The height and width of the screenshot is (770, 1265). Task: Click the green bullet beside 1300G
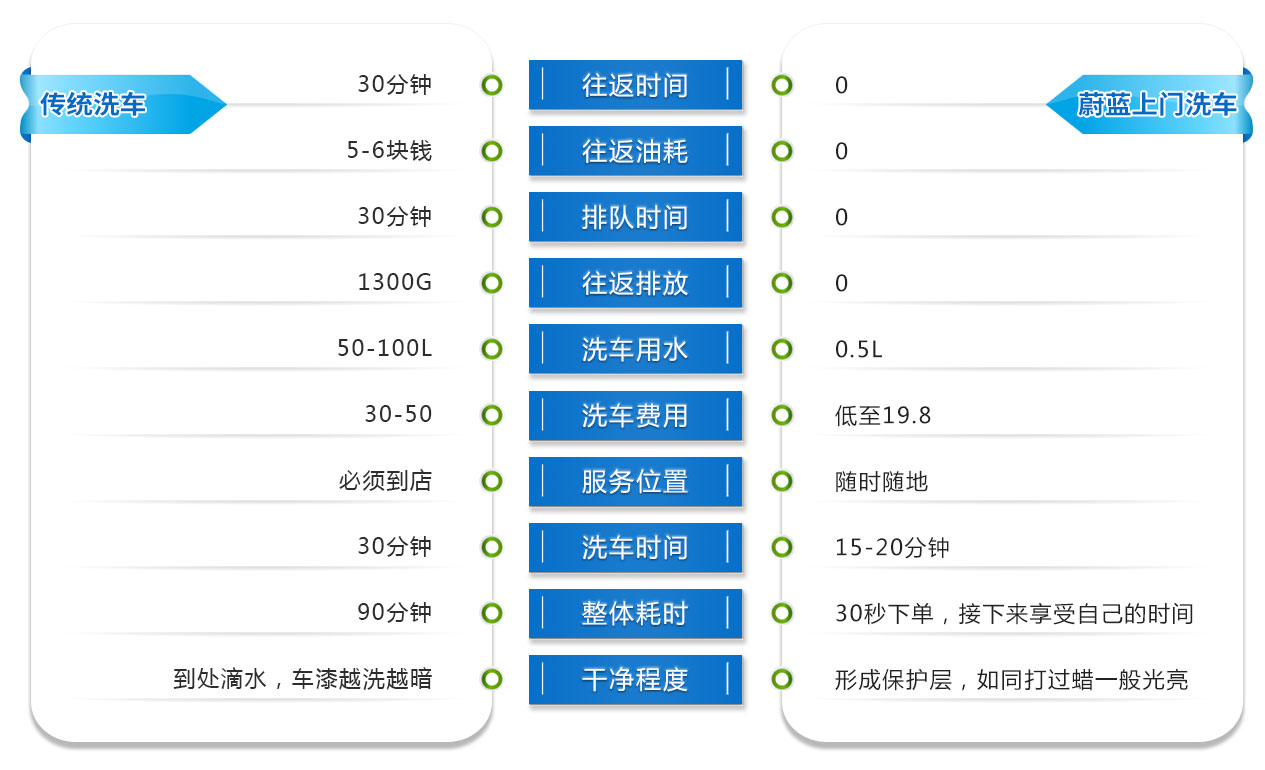[x=491, y=283]
